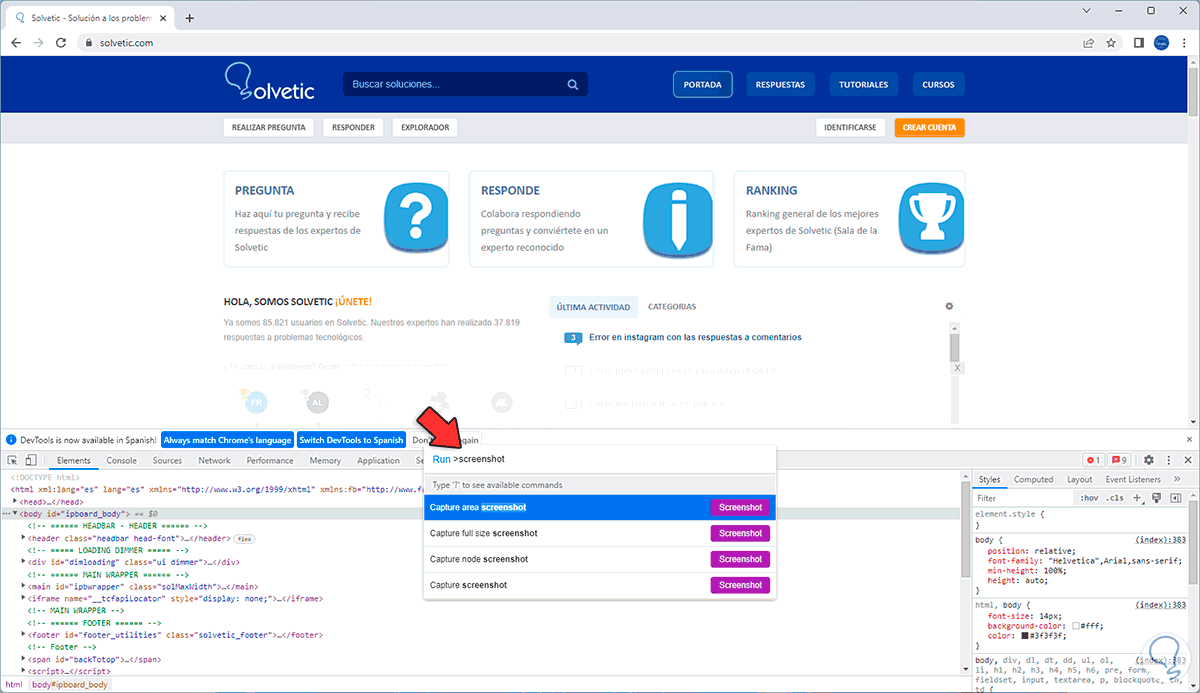1200x693 pixels.
Task: Click the Solvetic logo
Action: 269,82
